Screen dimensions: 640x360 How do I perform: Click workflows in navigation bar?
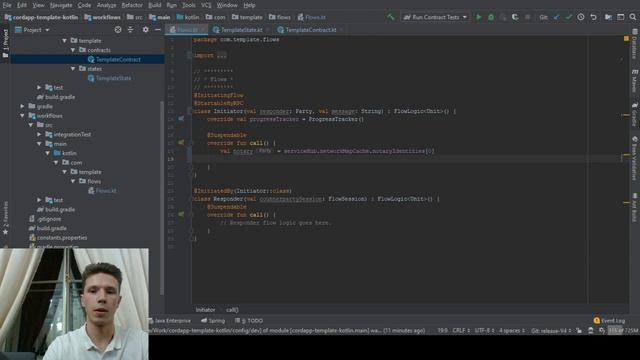(x=102, y=17)
